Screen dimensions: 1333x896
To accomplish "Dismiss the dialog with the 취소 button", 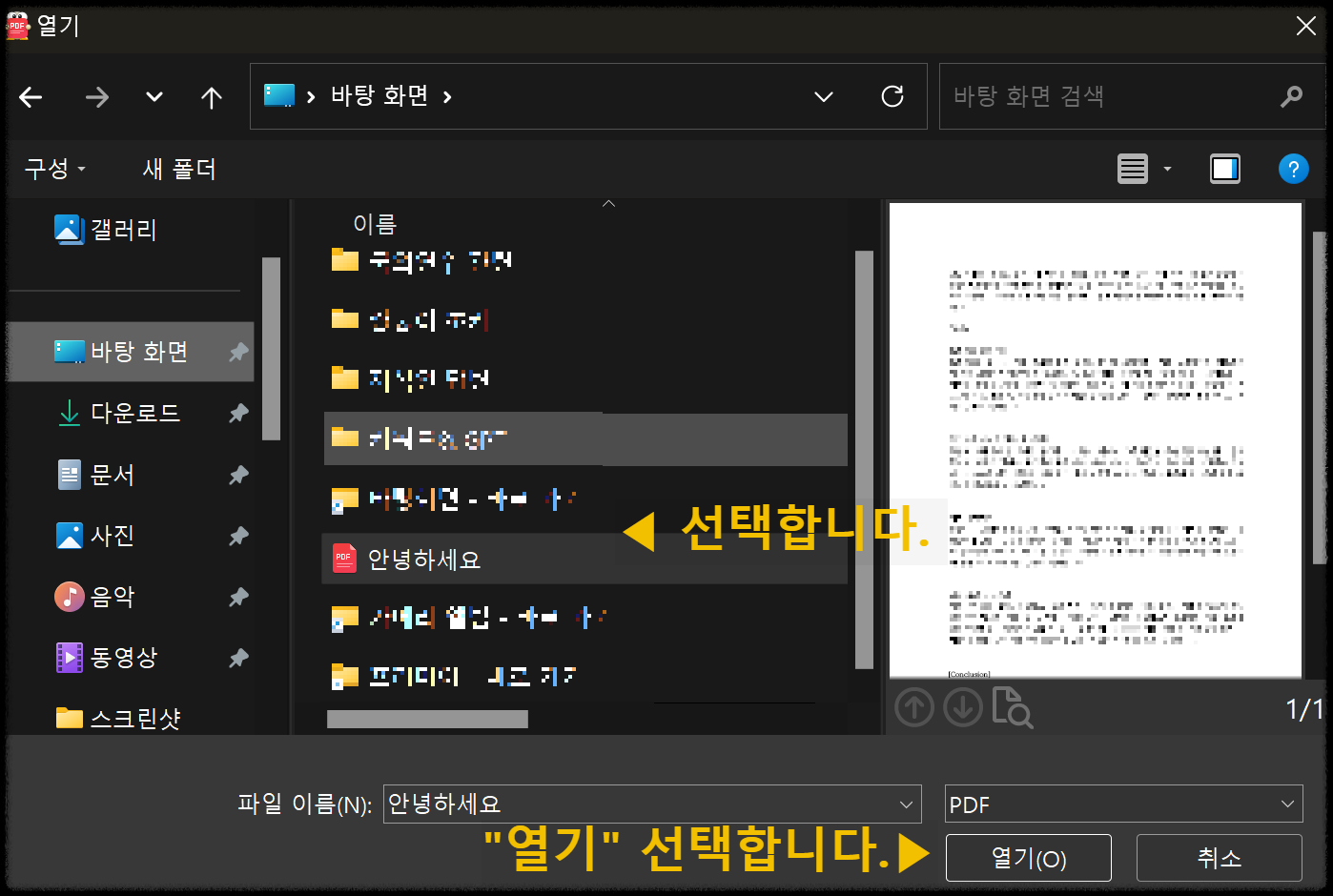I will point(1219,858).
